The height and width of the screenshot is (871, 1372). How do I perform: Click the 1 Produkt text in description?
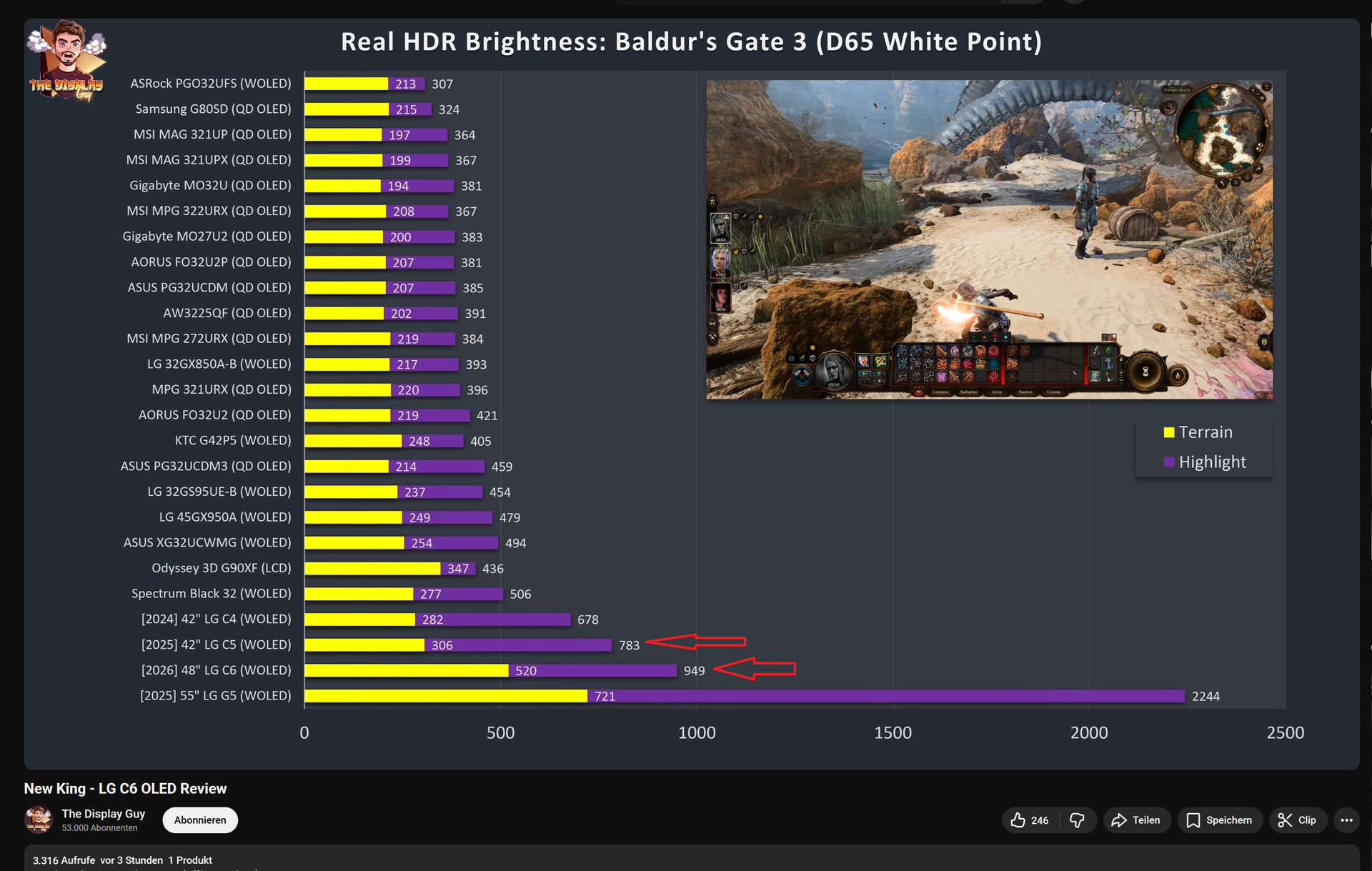tap(190, 860)
